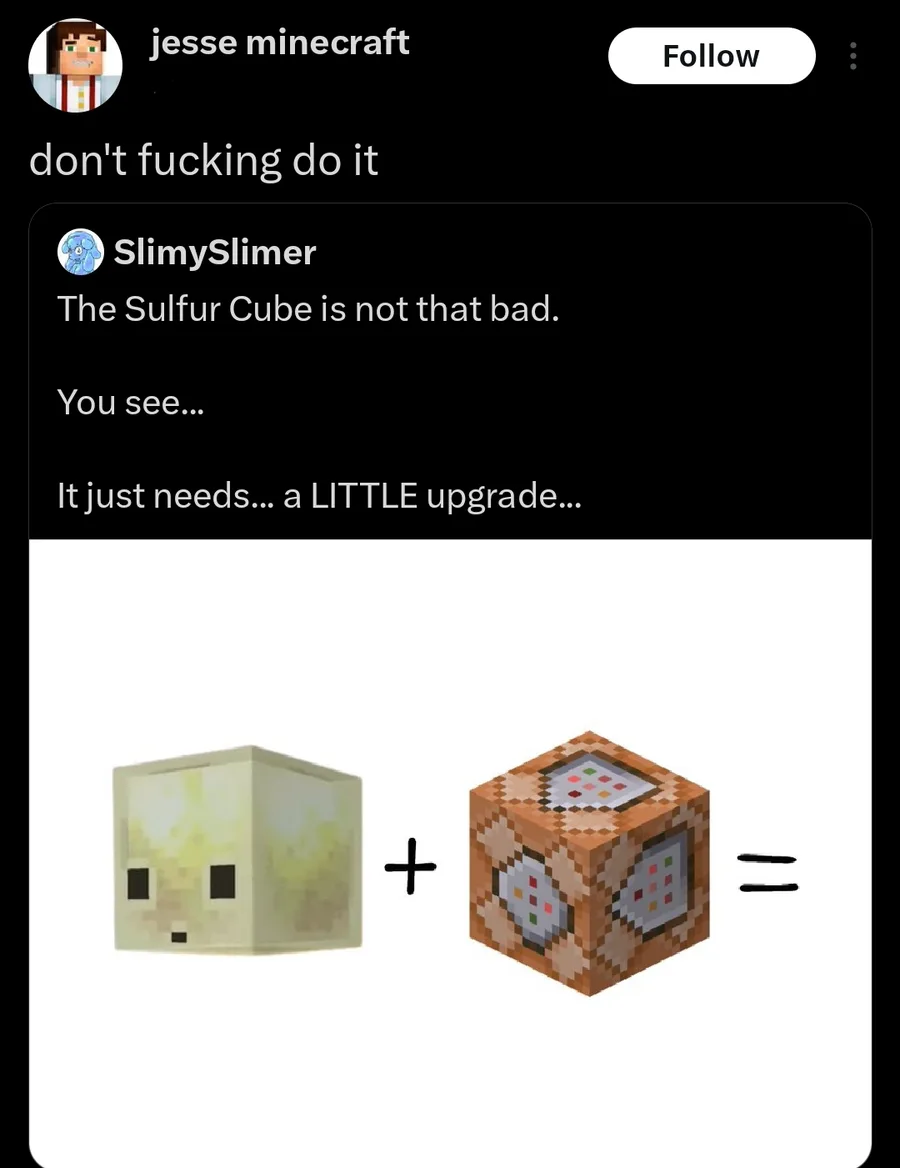
Task: Open the SlimySlimer username link
Action: point(215,253)
